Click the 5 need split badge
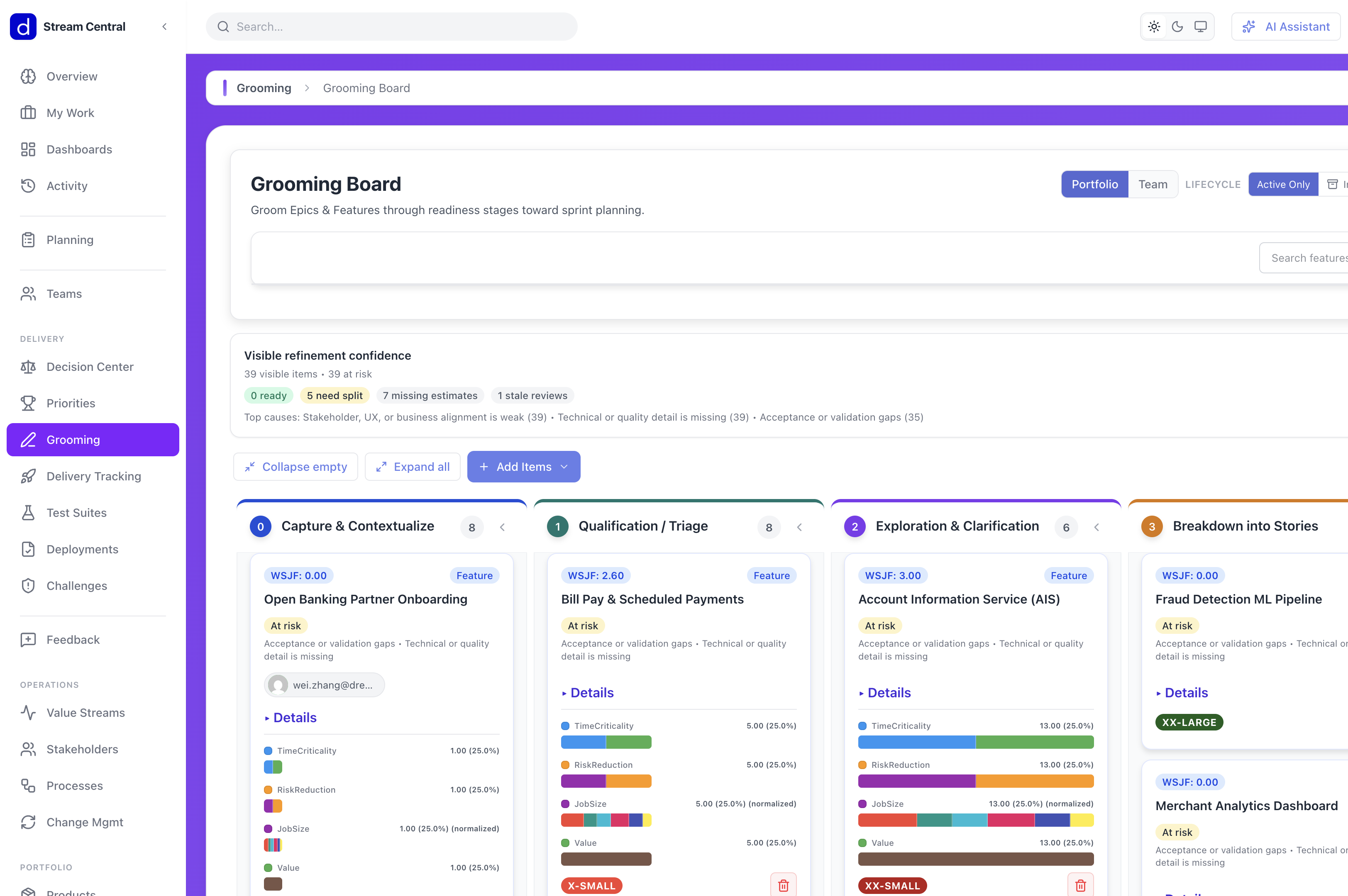Screen dimensions: 1348x896 point(335,395)
